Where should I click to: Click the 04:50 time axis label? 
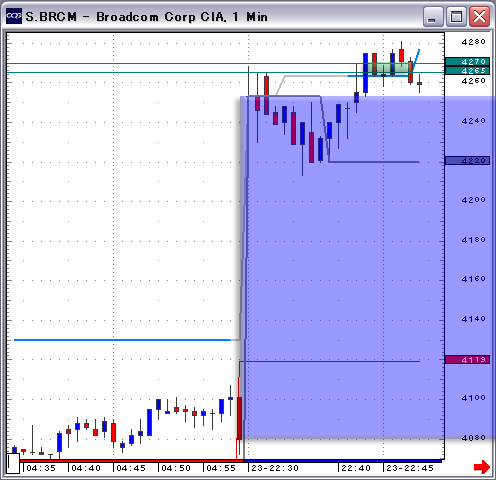(x=176, y=468)
